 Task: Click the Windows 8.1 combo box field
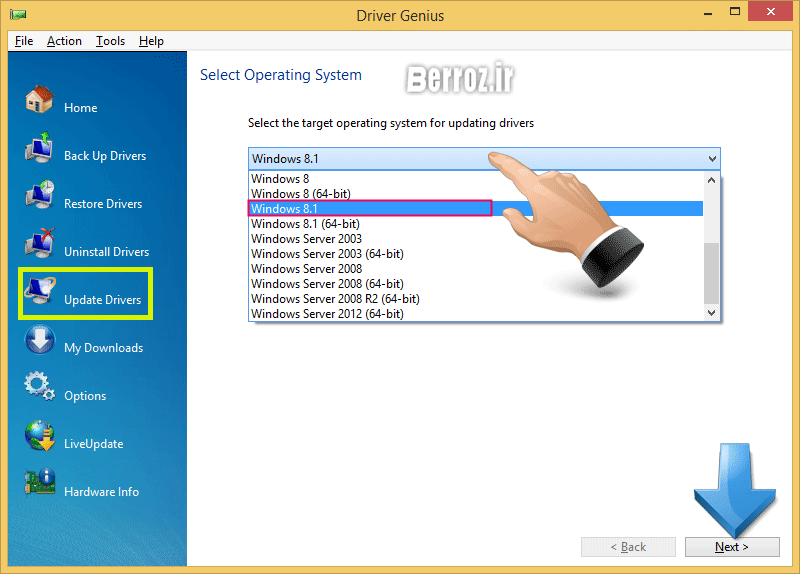coord(484,159)
